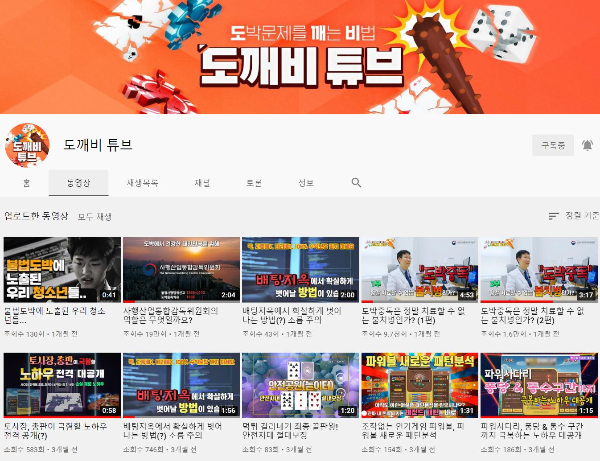Open the 도박중독 2편 doctor thumbnail
The width and height of the screenshot is (600, 461).
[539, 270]
